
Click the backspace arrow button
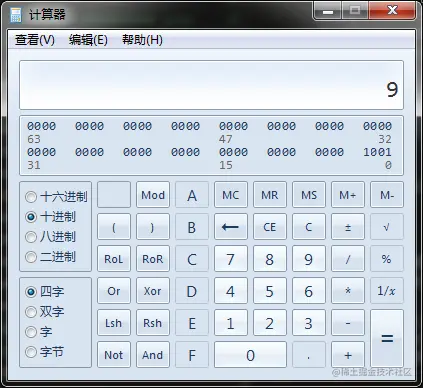tap(231, 227)
